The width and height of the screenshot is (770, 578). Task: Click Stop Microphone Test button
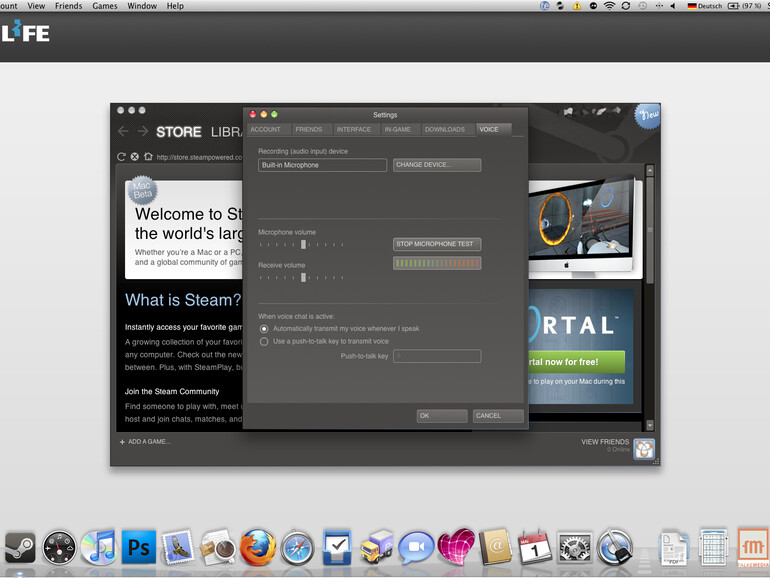pos(437,244)
